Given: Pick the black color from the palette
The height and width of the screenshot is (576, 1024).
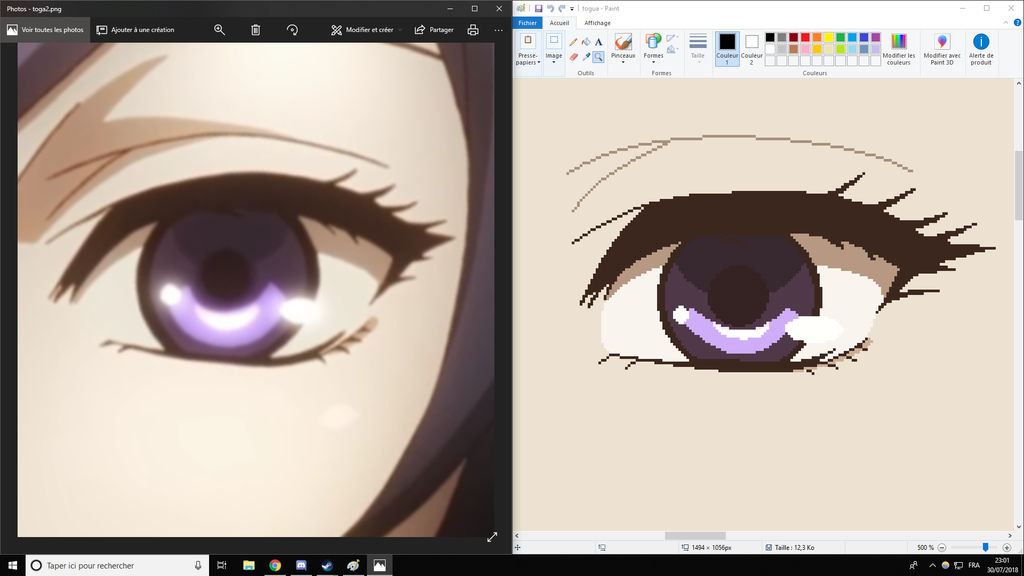Looking at the screenshot, I should (x=770, y=37).
